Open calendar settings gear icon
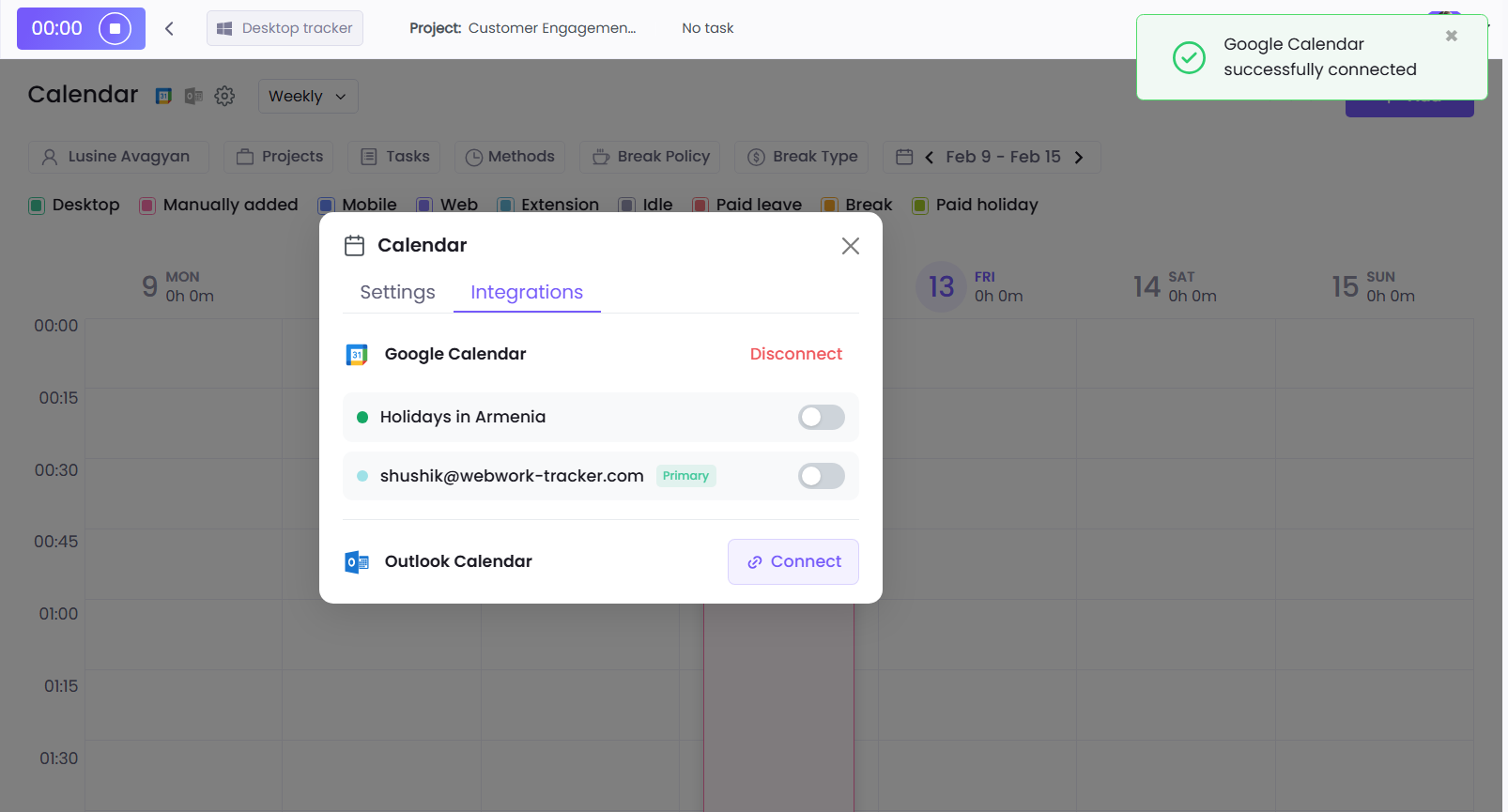 point(224,96)
